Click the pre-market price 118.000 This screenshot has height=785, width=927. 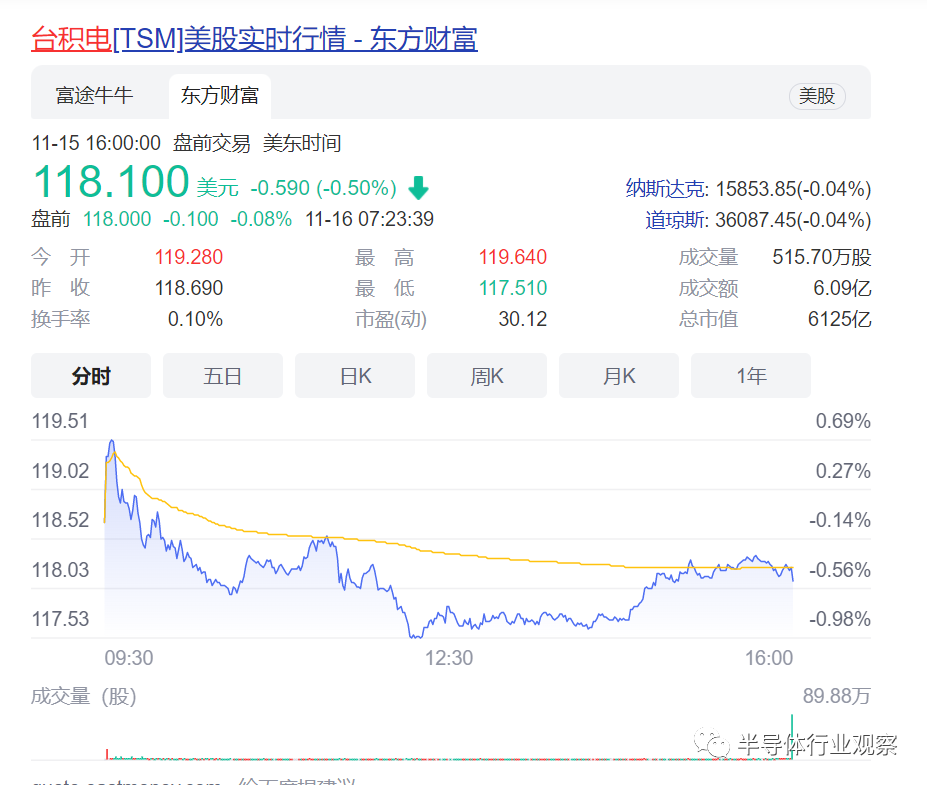[x=117, y=219]
